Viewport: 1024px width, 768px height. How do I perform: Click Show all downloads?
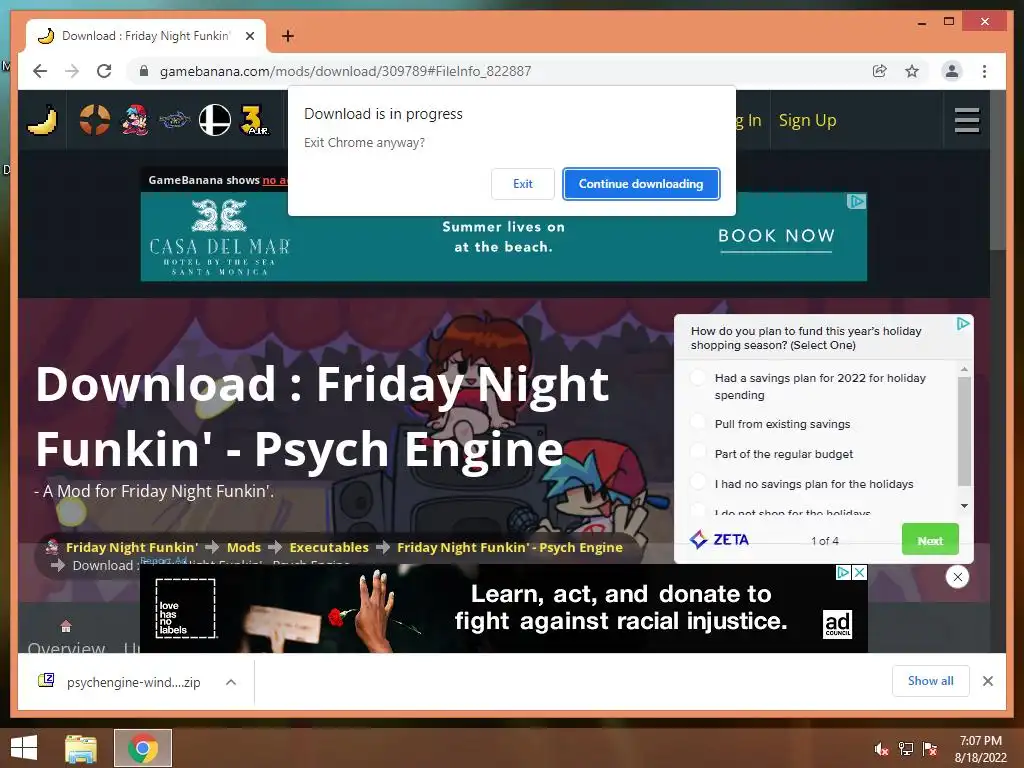[931, 681]
